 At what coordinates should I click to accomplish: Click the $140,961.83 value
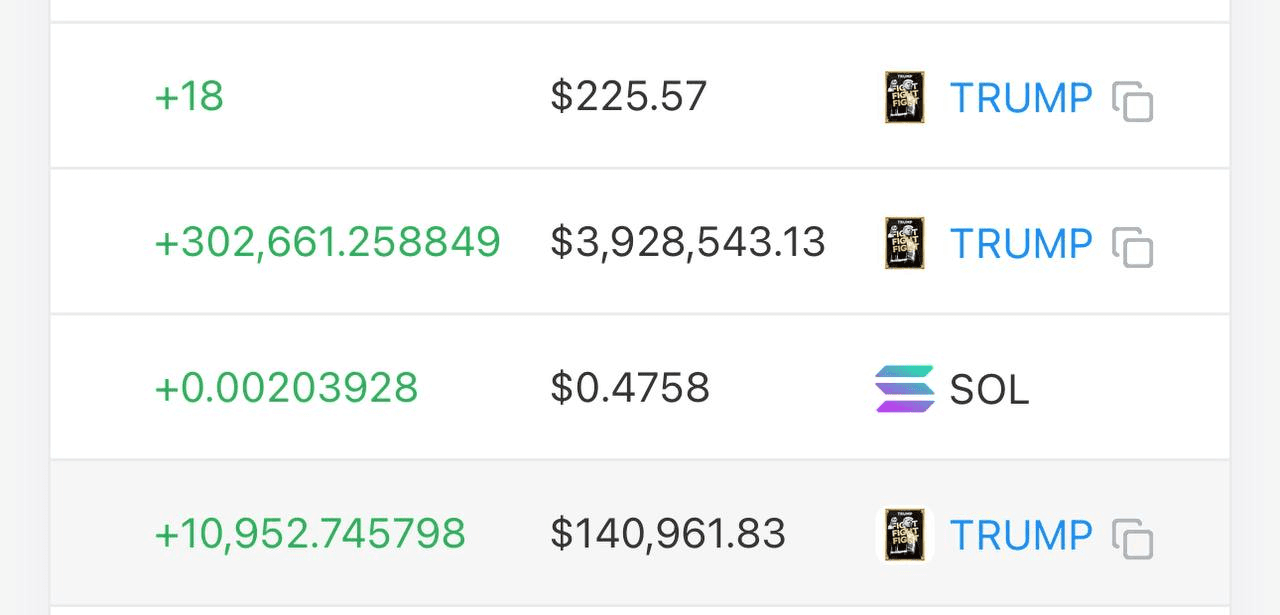click(668, 533)
